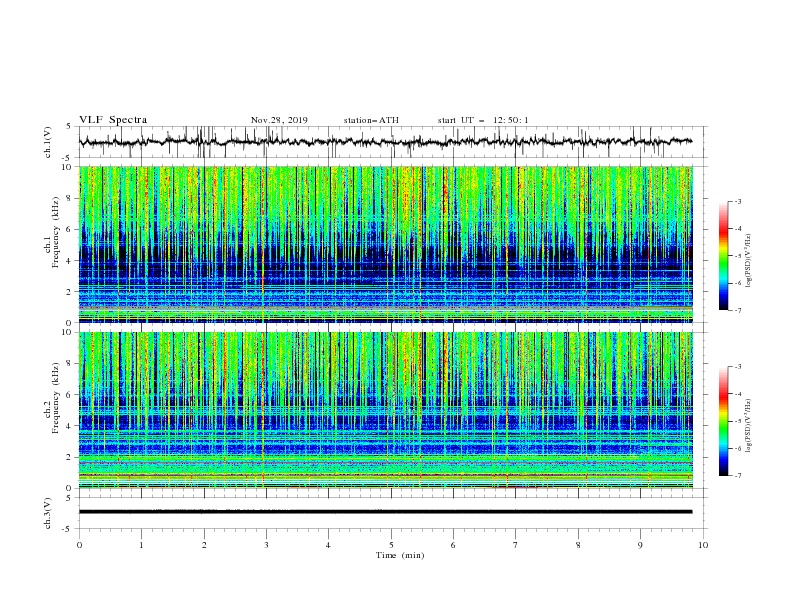The height and width of the screenshot is (612, 792).
Task: Select the date text "Nov.28, 2019"
Action: [279, 120]
